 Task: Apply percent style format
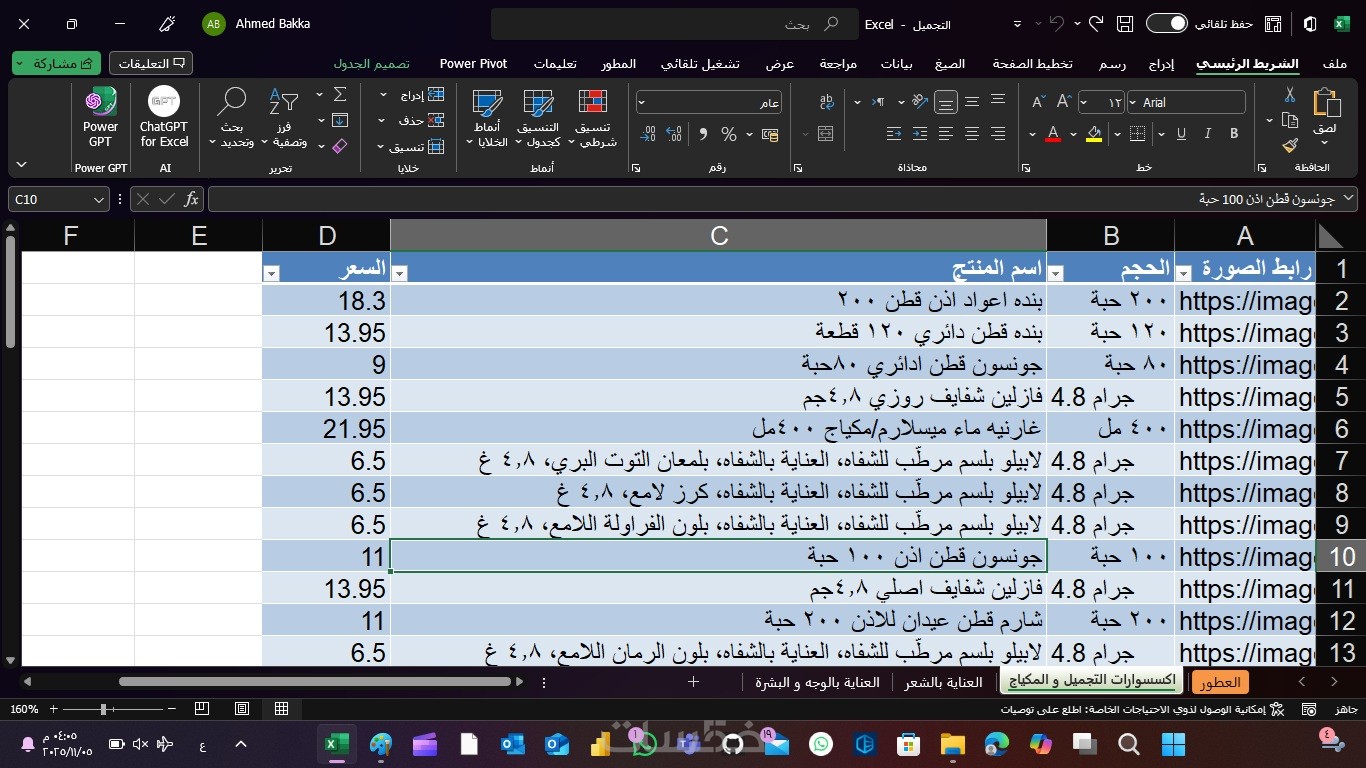(729, 134)
